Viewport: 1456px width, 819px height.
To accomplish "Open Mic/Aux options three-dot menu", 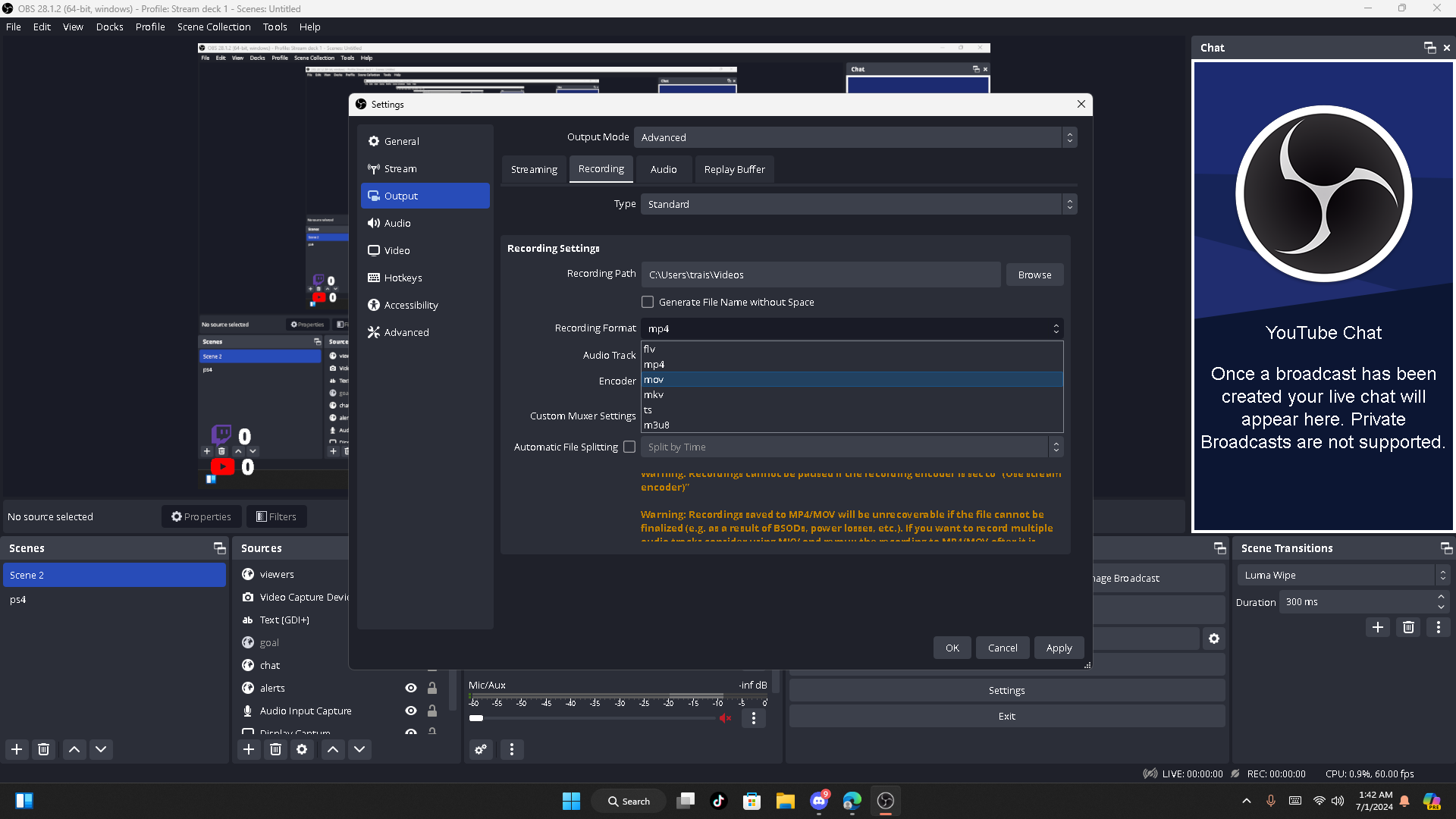I will coord(754,718).
